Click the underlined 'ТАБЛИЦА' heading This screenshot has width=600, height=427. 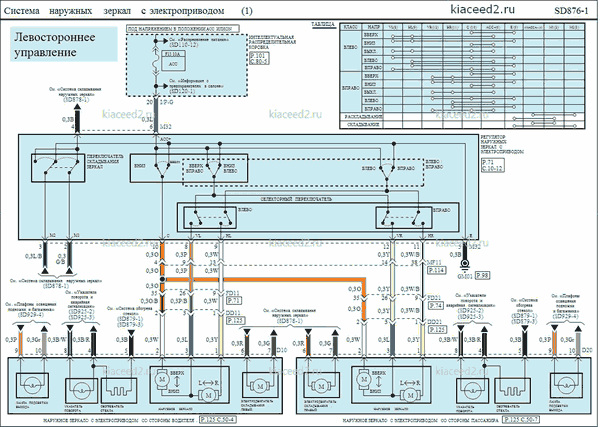point(323,24)
